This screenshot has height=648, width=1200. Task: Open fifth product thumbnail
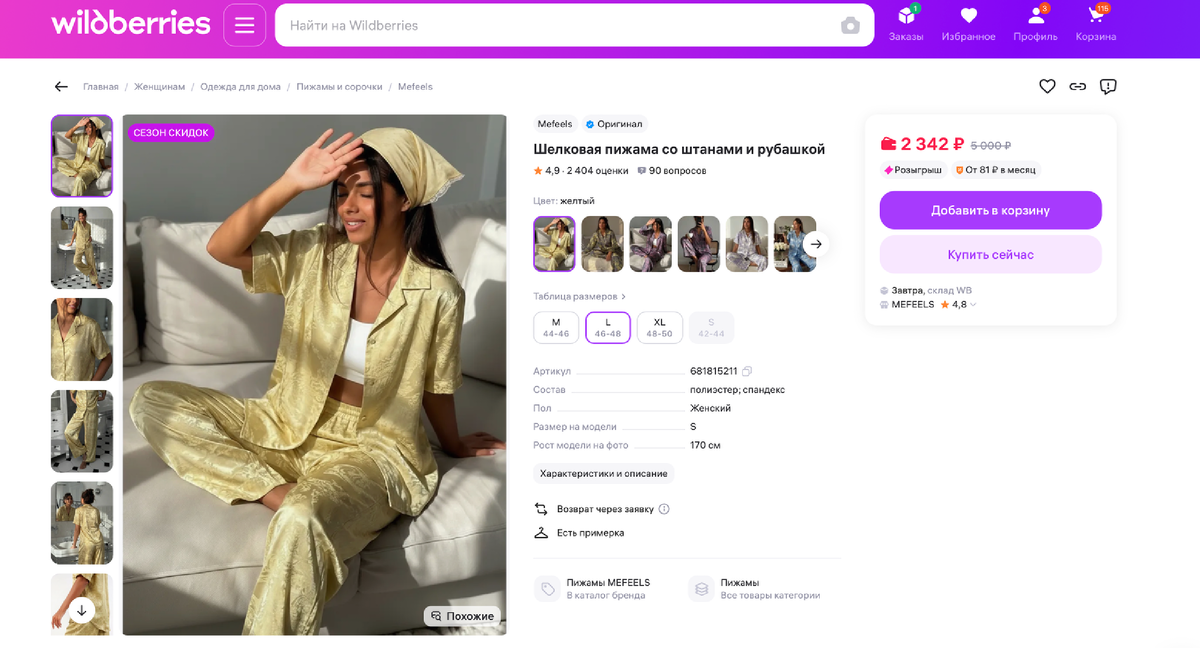click(82, 523)
